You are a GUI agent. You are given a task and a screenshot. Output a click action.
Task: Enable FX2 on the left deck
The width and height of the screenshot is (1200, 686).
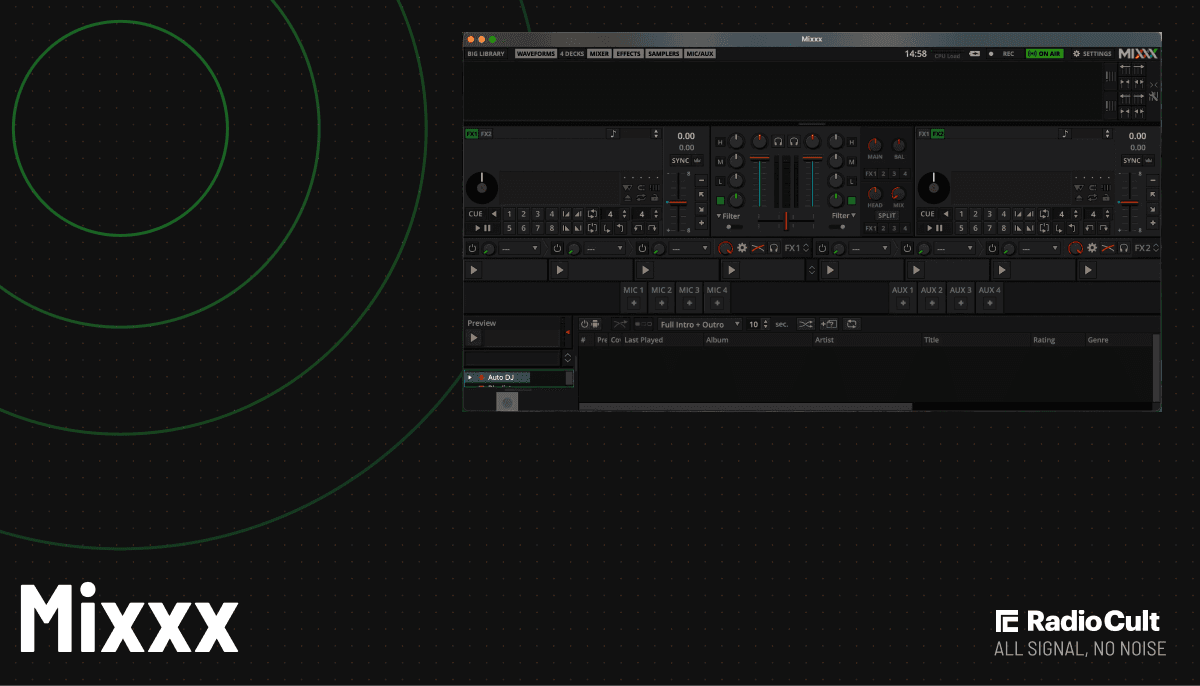(486, 133)
